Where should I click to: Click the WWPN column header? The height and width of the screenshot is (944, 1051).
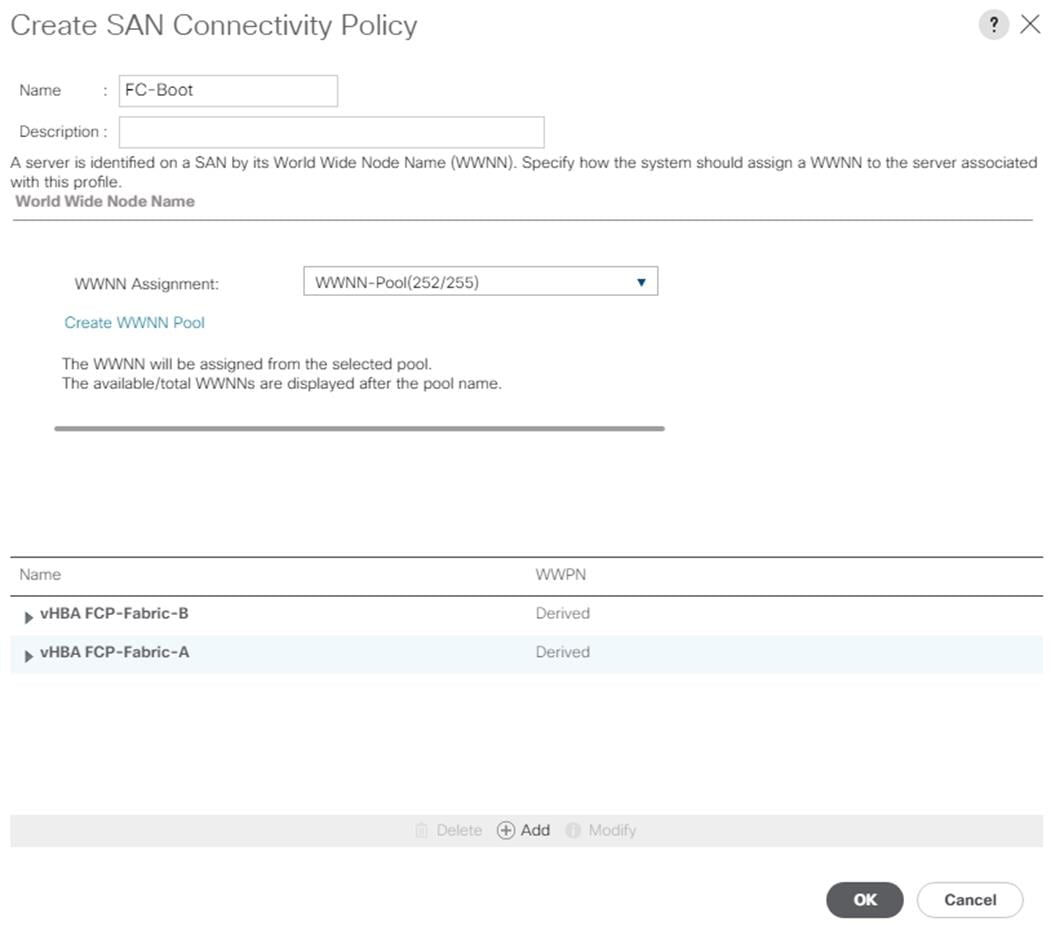[x=560, y=575]
